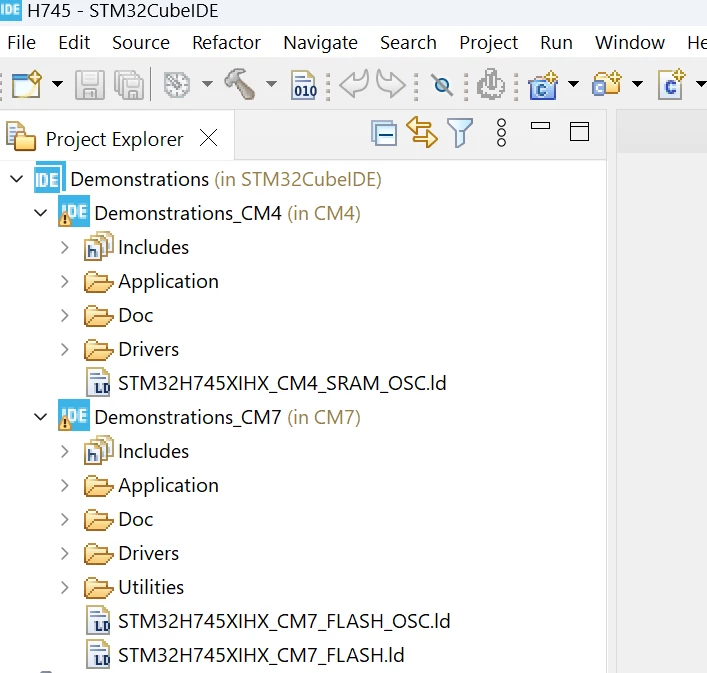Click the build configuration gear icon
707x673 pixels.
[177, 84]
